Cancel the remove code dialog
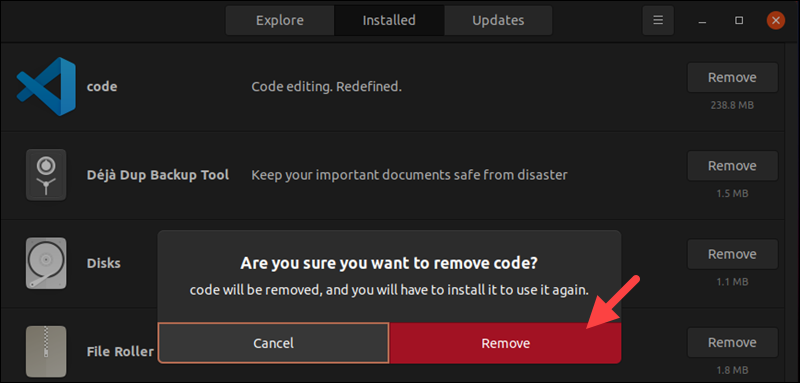 (273, 343)
